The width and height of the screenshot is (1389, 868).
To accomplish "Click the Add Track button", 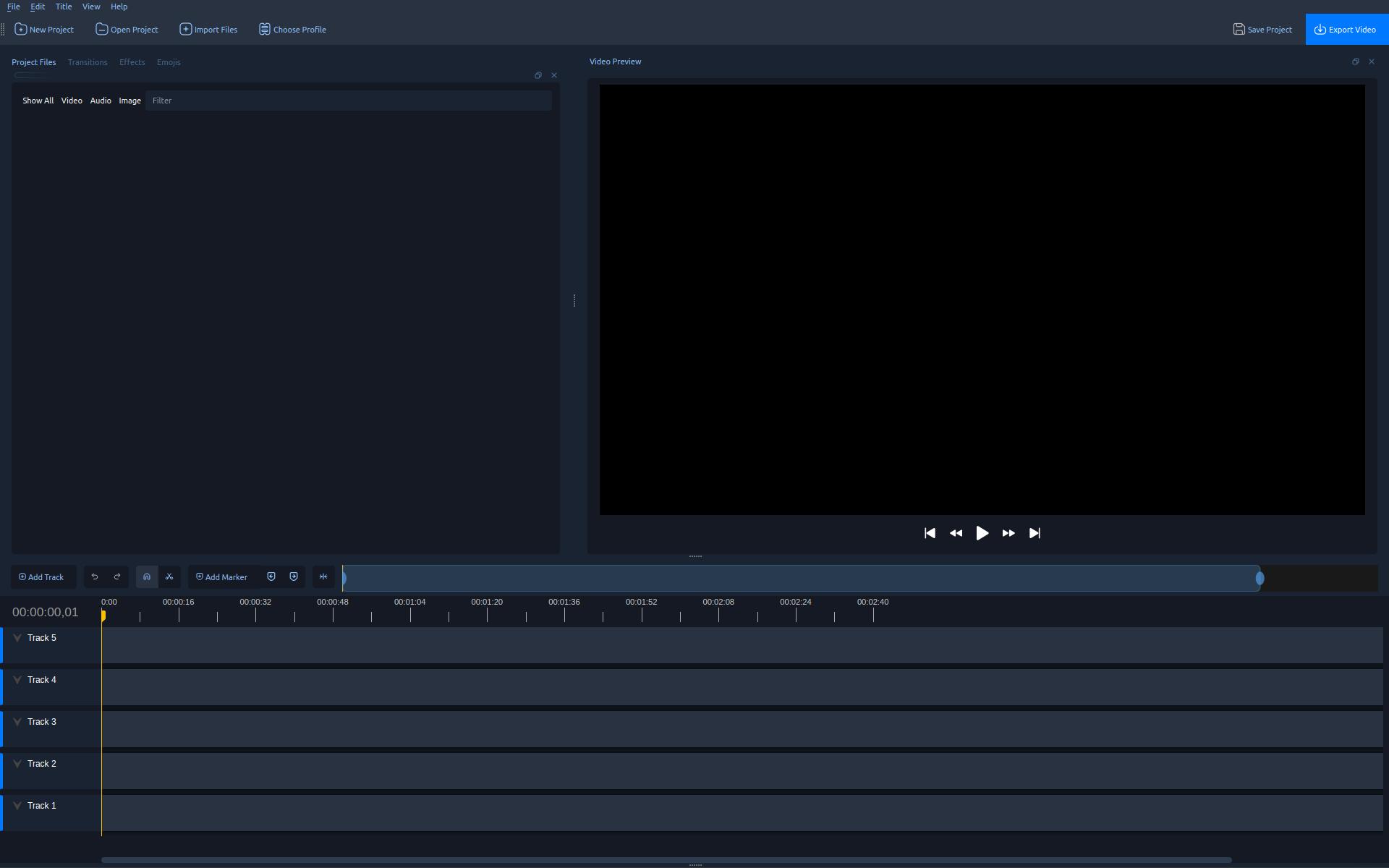I will click(x=42, y=576).
